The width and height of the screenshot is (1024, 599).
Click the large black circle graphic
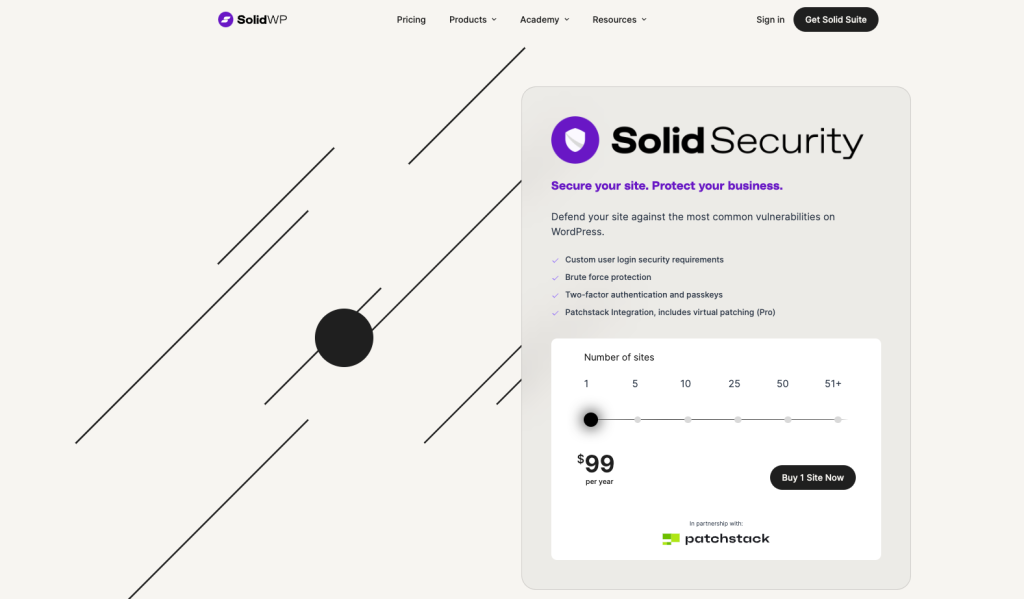344,338
